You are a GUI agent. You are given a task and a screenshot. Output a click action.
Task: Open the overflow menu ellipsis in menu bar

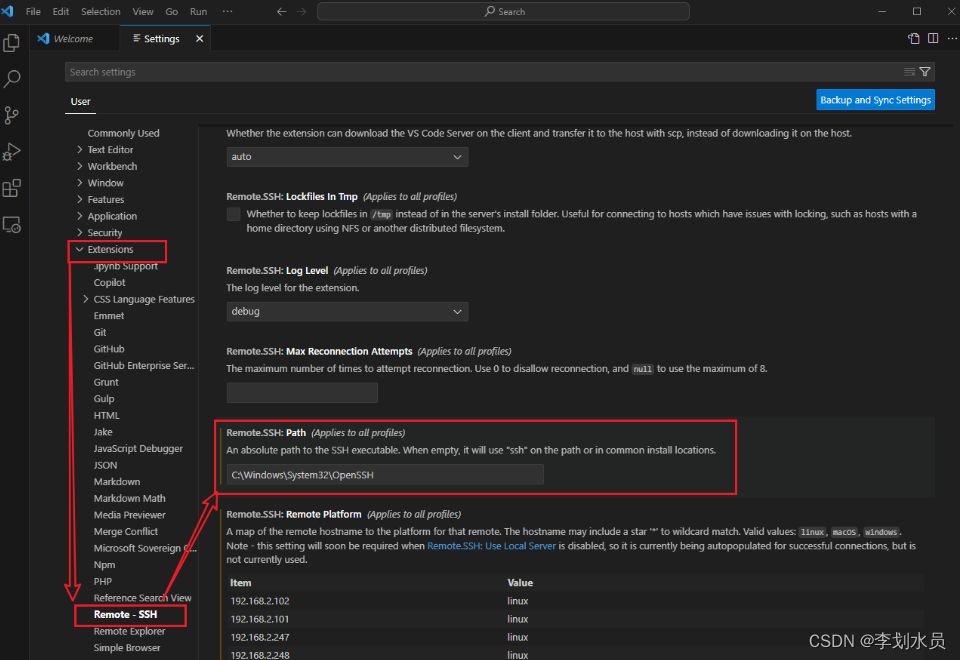click(x=228, y=11)
